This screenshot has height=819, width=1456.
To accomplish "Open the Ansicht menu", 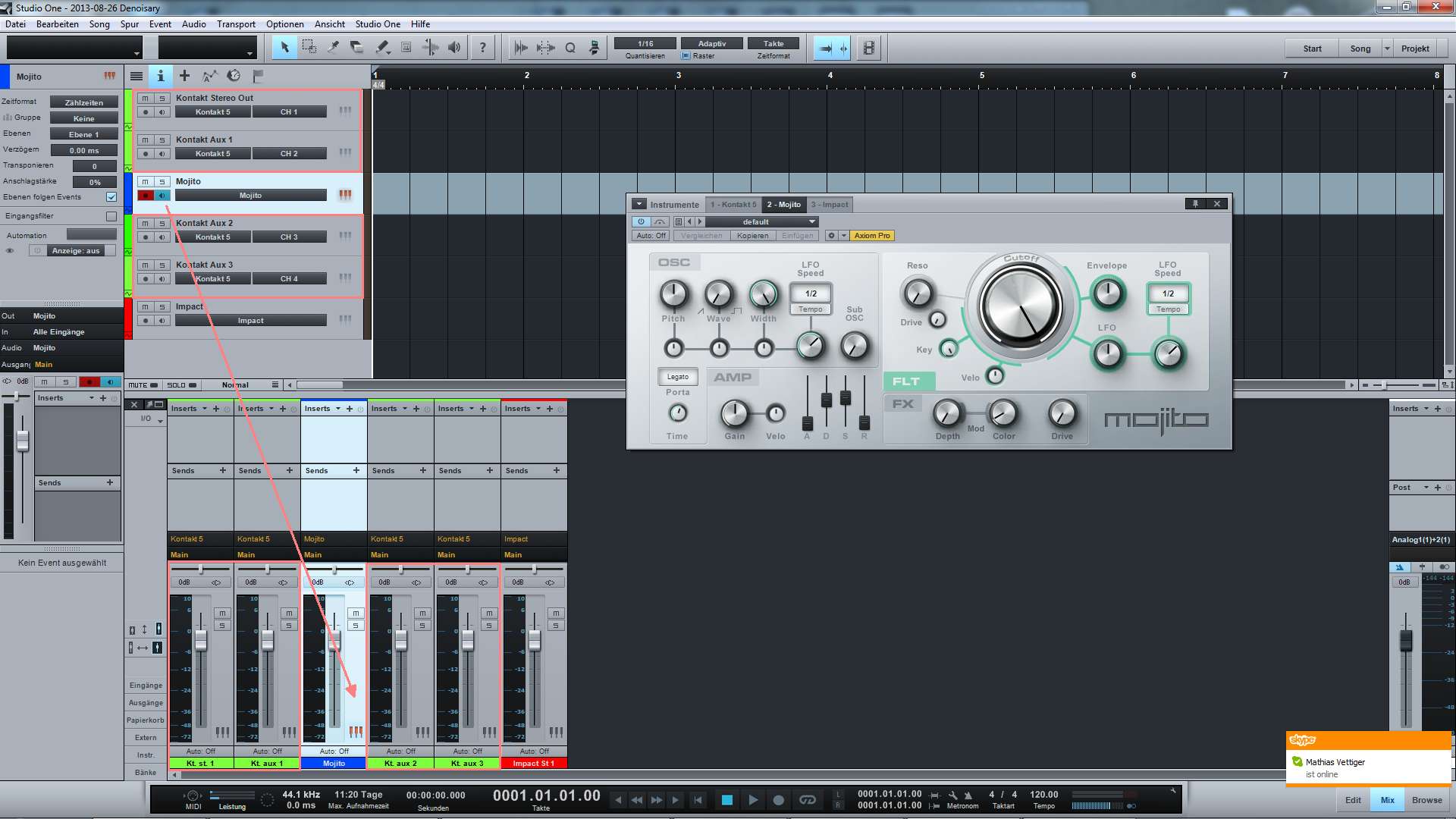I will coord(329,24).
